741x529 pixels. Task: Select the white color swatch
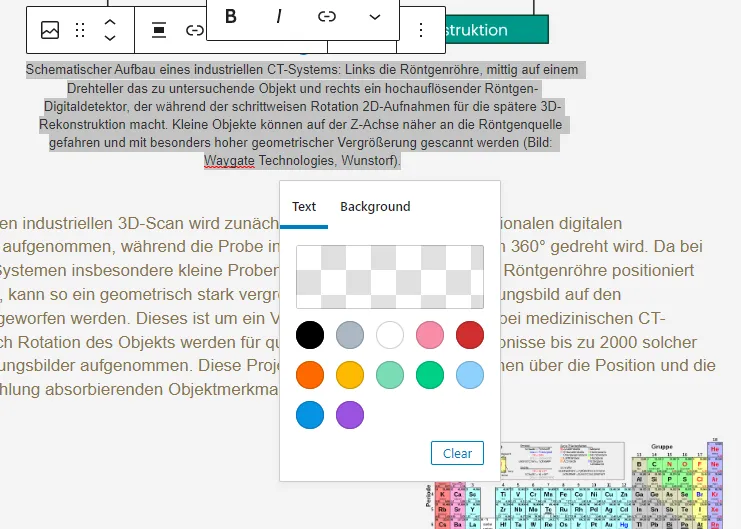(x=390, y=335)
